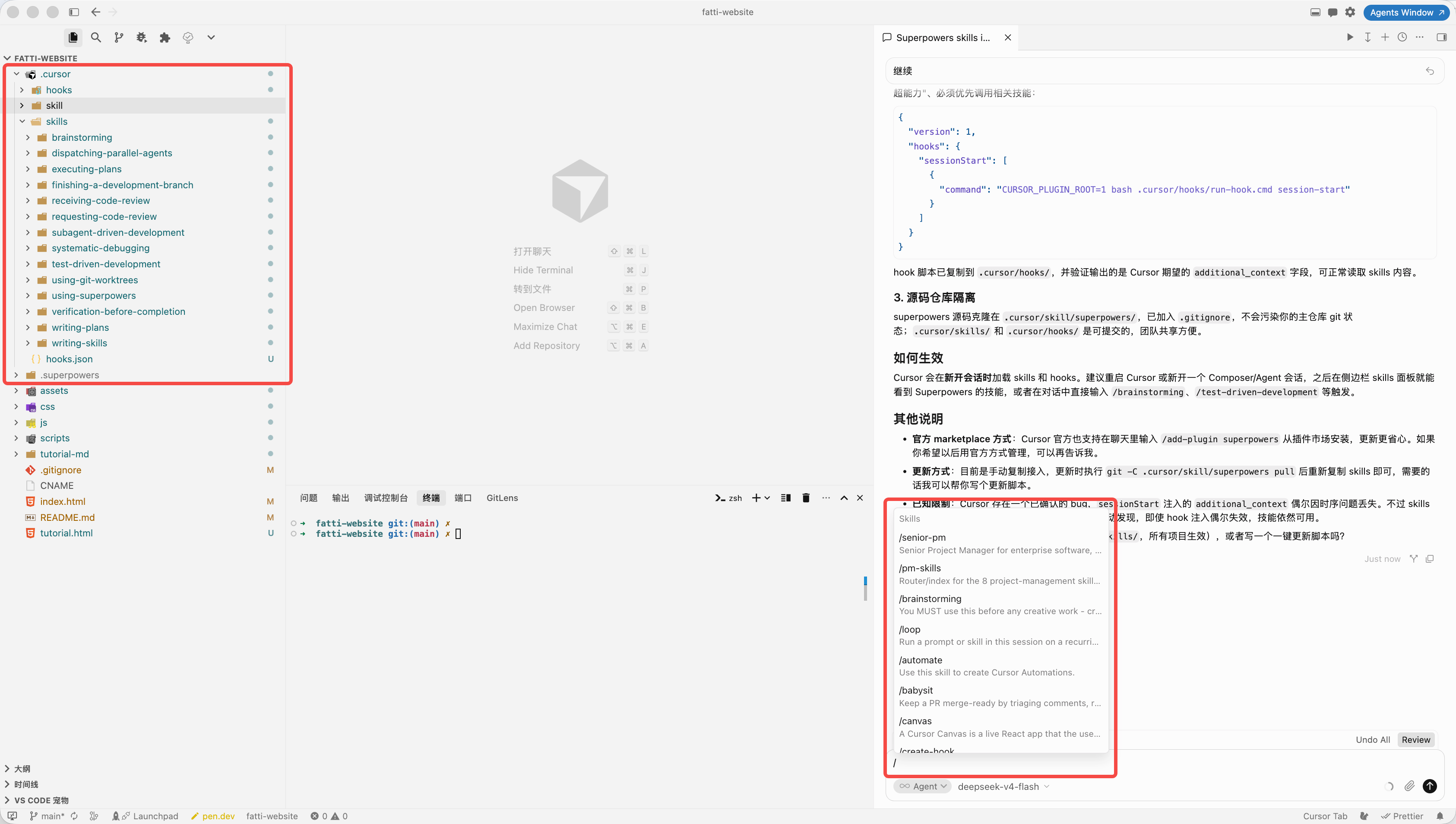Switch to GitLens panel tab
Image resolution: width=1456 pixels, height=824 pixels.
pyautogui.click(x=502, y=498)
